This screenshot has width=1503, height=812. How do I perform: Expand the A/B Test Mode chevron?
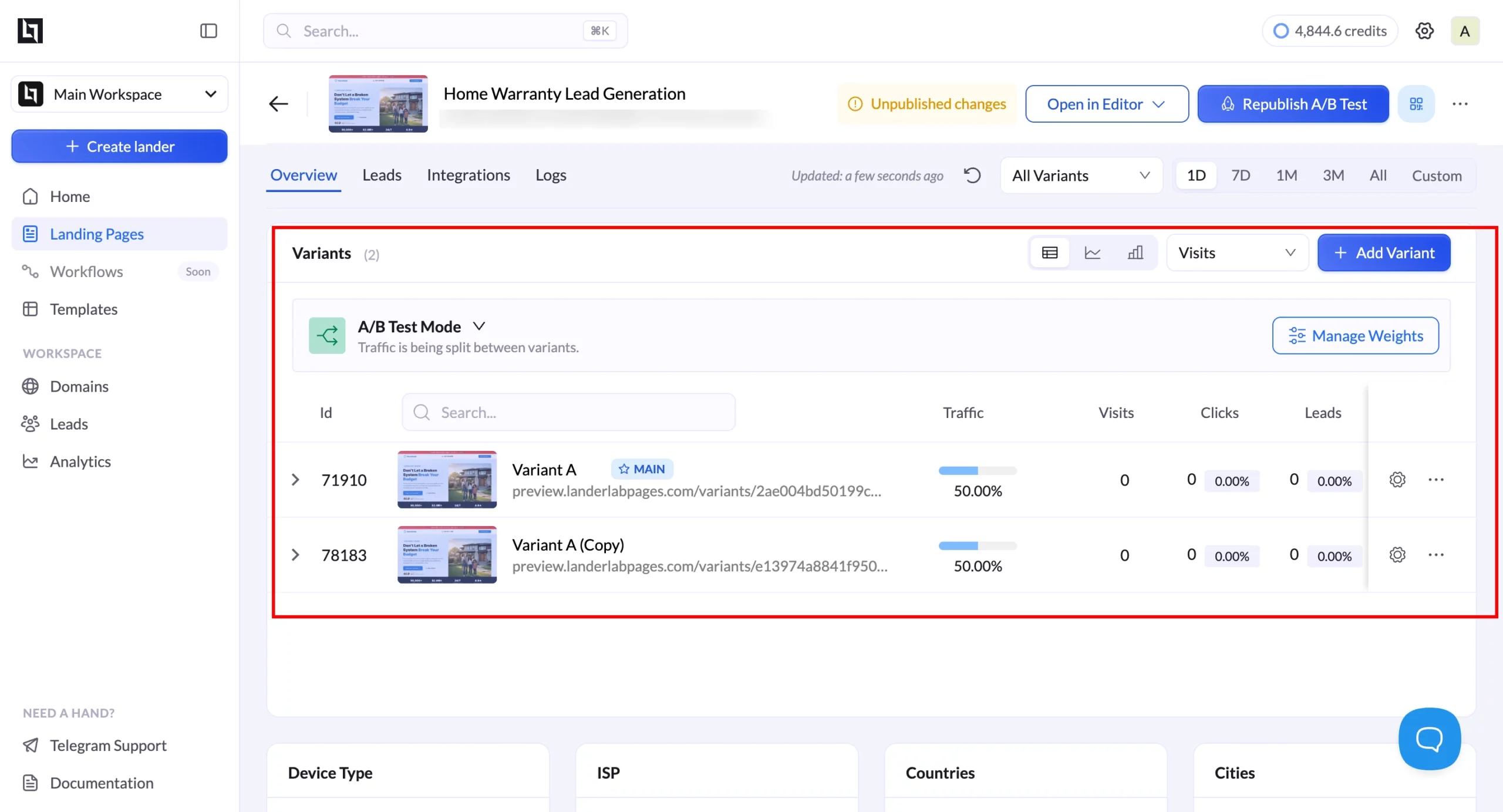tap(479, 326)
